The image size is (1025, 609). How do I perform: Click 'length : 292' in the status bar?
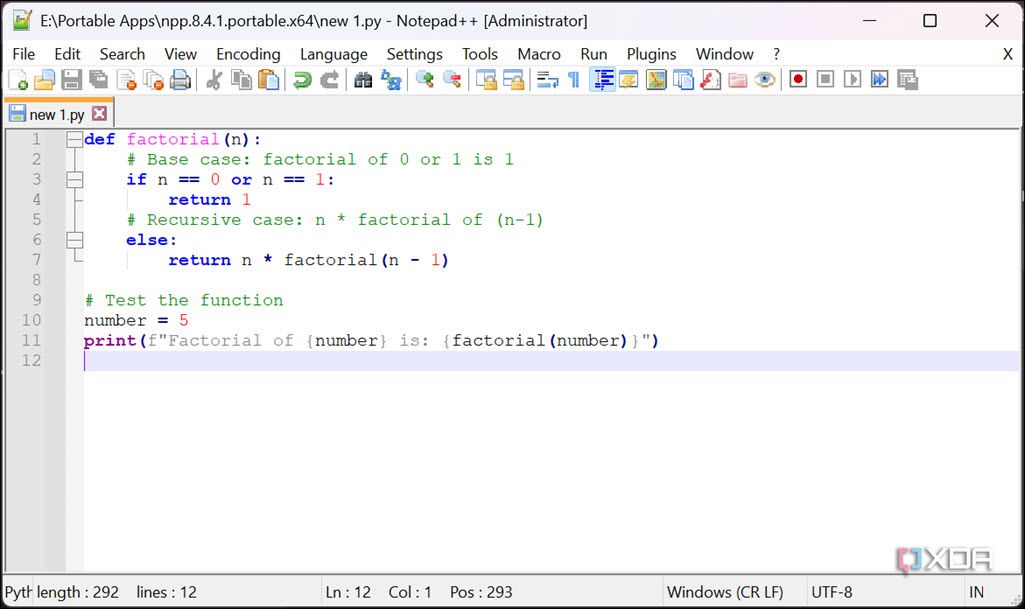tap(78, 592)
